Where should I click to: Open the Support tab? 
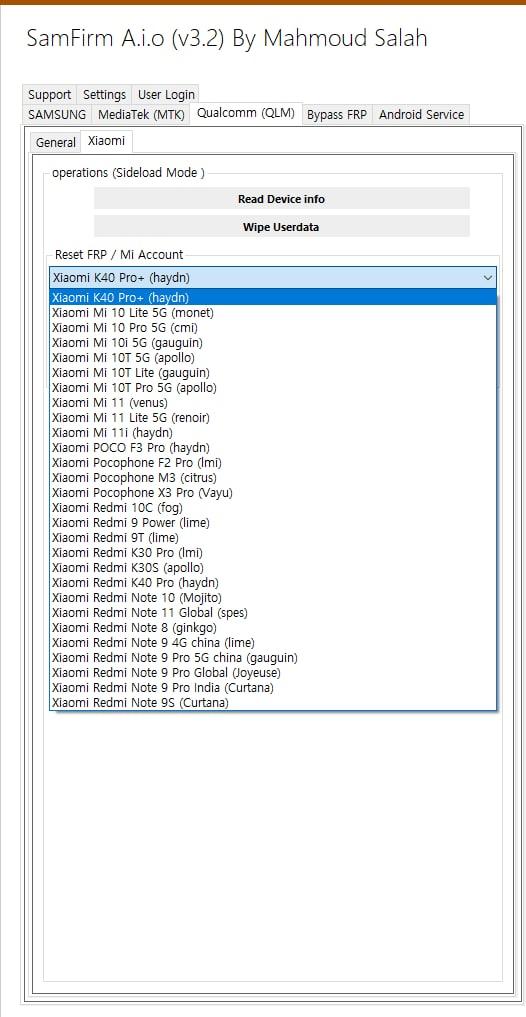pos(50,95)
